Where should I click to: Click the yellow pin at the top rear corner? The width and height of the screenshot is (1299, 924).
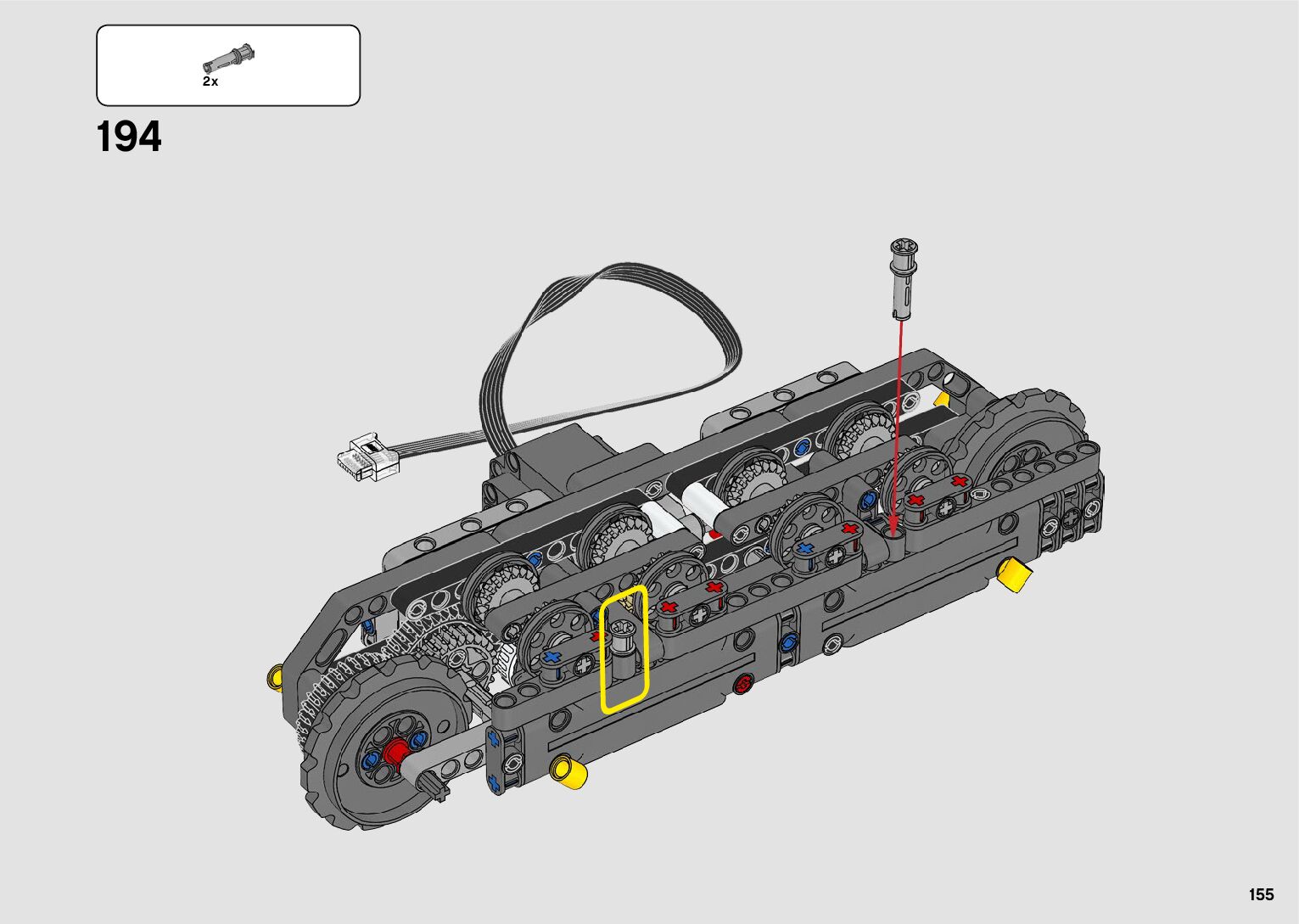pyautogui.click(x=942, y=398)
